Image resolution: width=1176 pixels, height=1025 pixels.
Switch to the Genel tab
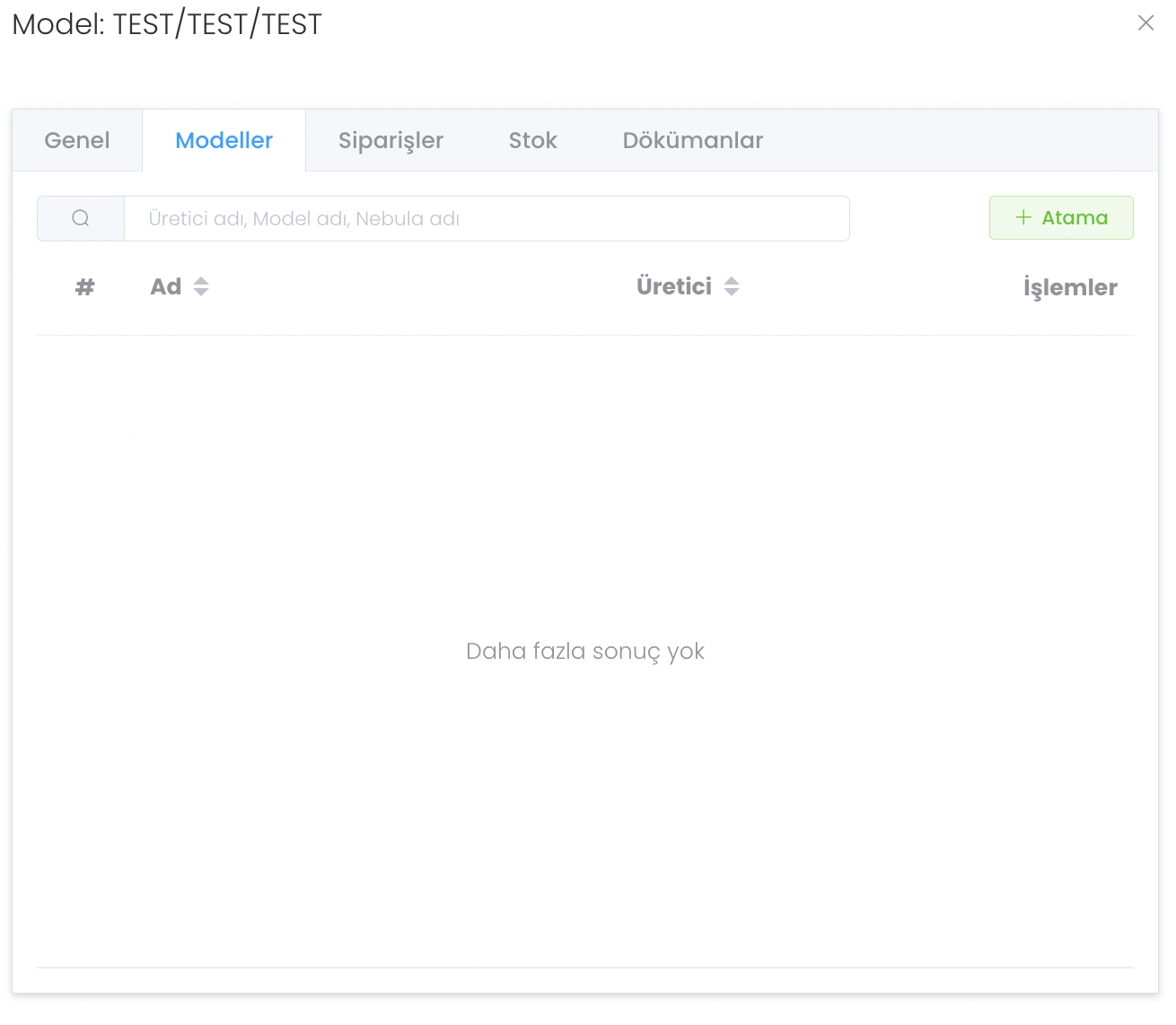[77, 141]
